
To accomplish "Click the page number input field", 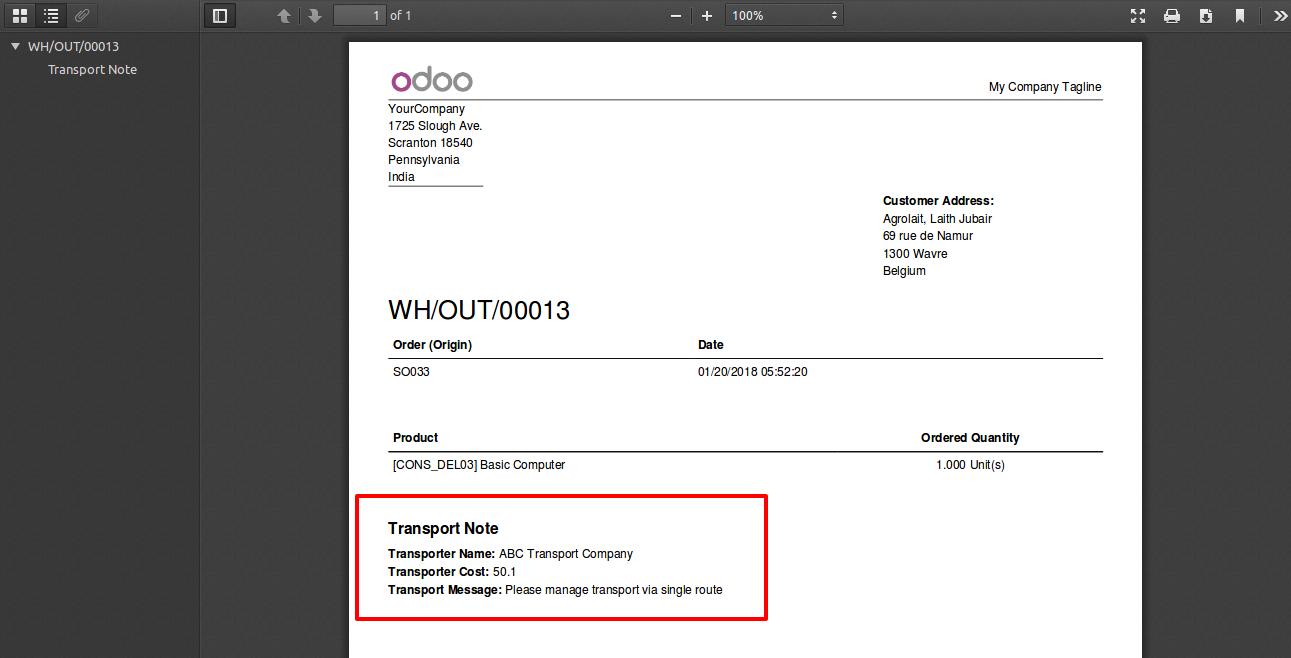I will point(360,15).
